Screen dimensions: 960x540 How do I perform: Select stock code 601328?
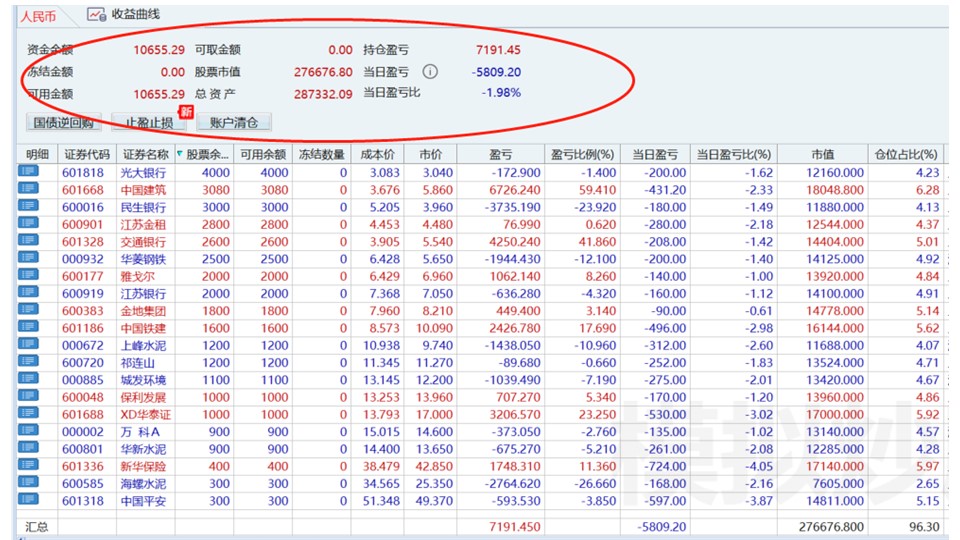pyautogui.click(x=83, y=242)
